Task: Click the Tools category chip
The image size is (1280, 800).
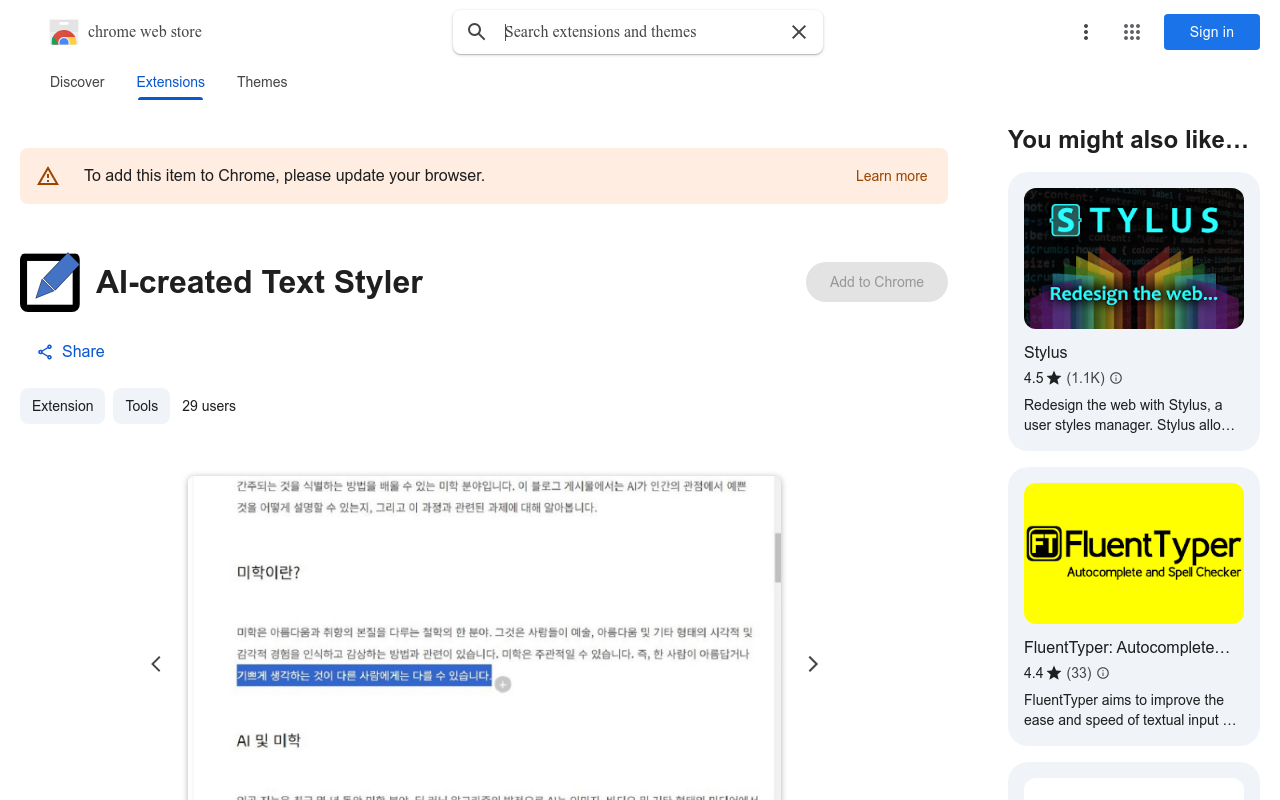Action: (x=141, y=406)
